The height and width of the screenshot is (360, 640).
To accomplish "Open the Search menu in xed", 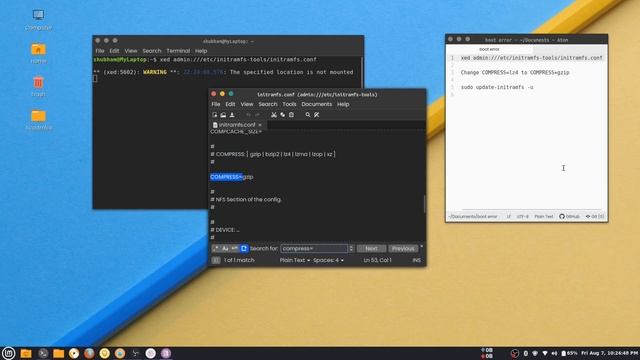I will [x=268, y=104].
